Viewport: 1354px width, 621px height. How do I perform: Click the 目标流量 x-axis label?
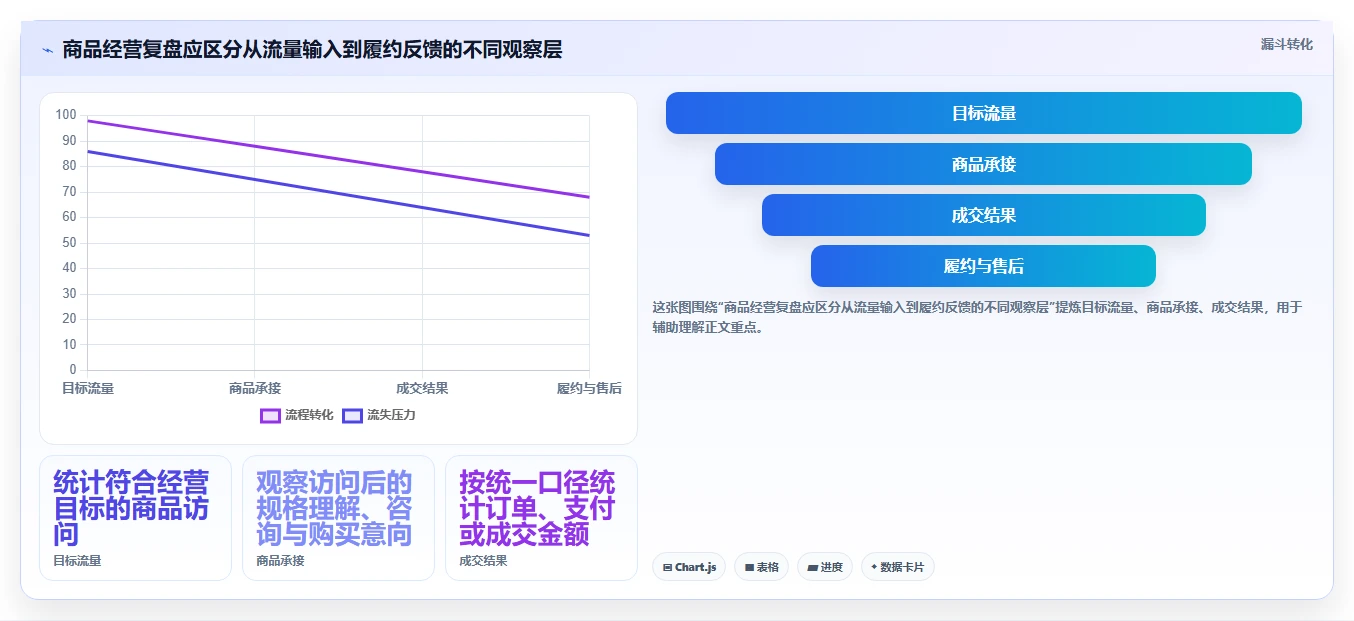(x=88, y=388)
